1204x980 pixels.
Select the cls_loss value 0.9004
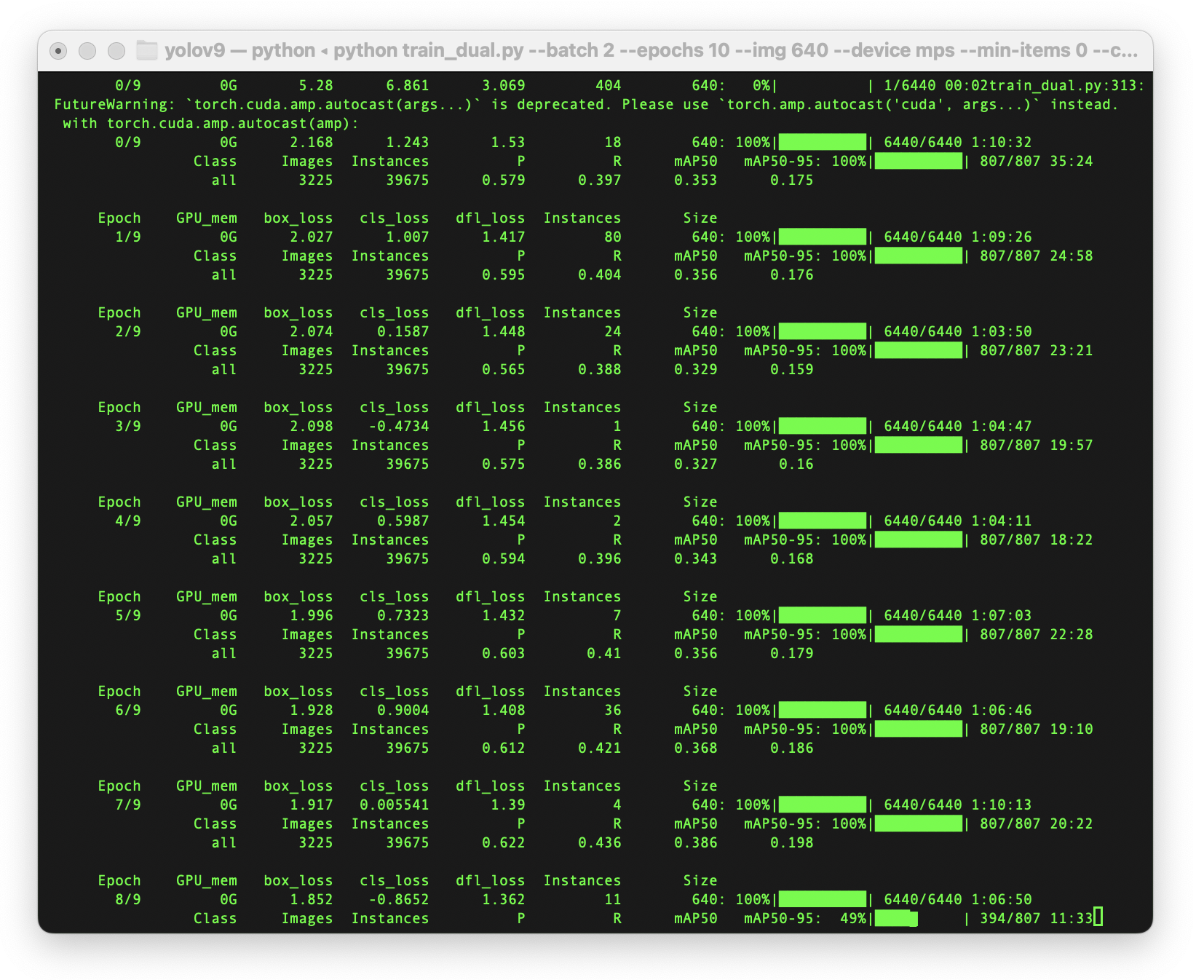tap(403, 710)
